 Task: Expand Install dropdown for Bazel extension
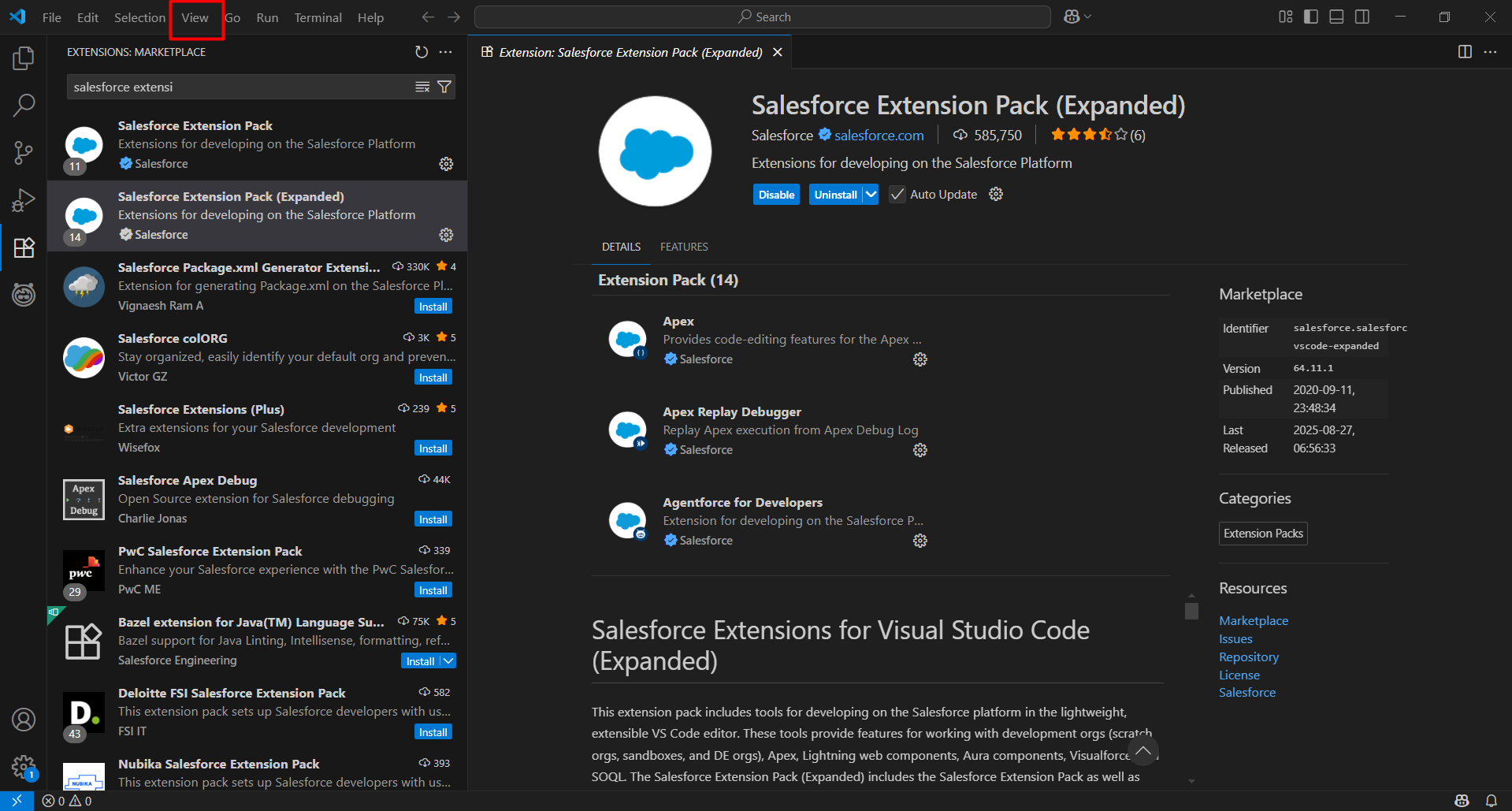pyautogui.click(x=448, y=661)
